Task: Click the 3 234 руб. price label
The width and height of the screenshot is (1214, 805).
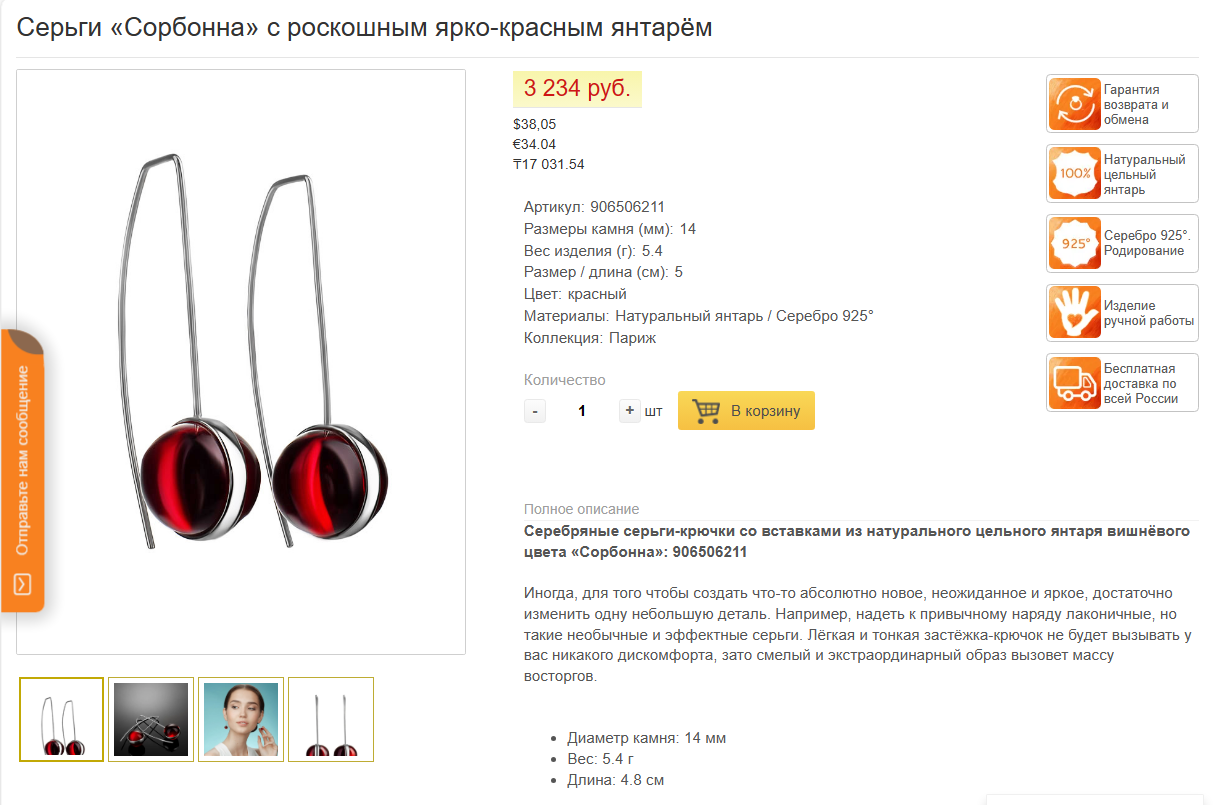Action: 577,89
